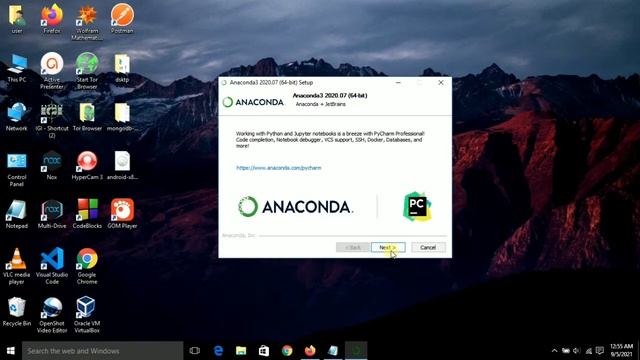Select the IGI - Shortcut (2) icon

tap(52, 120)
